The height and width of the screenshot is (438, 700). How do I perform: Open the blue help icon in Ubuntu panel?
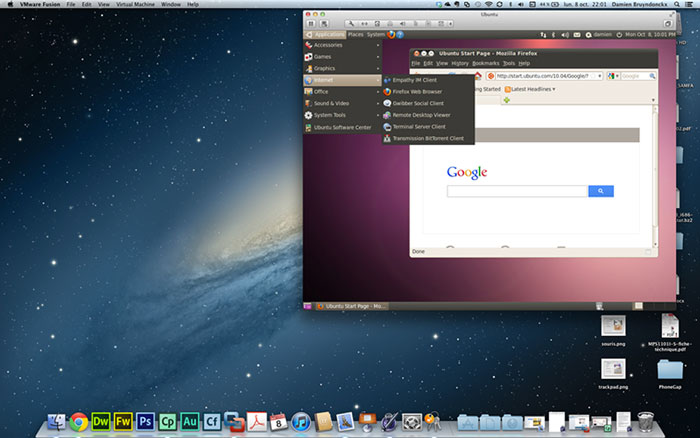click(x=400, y=34)
